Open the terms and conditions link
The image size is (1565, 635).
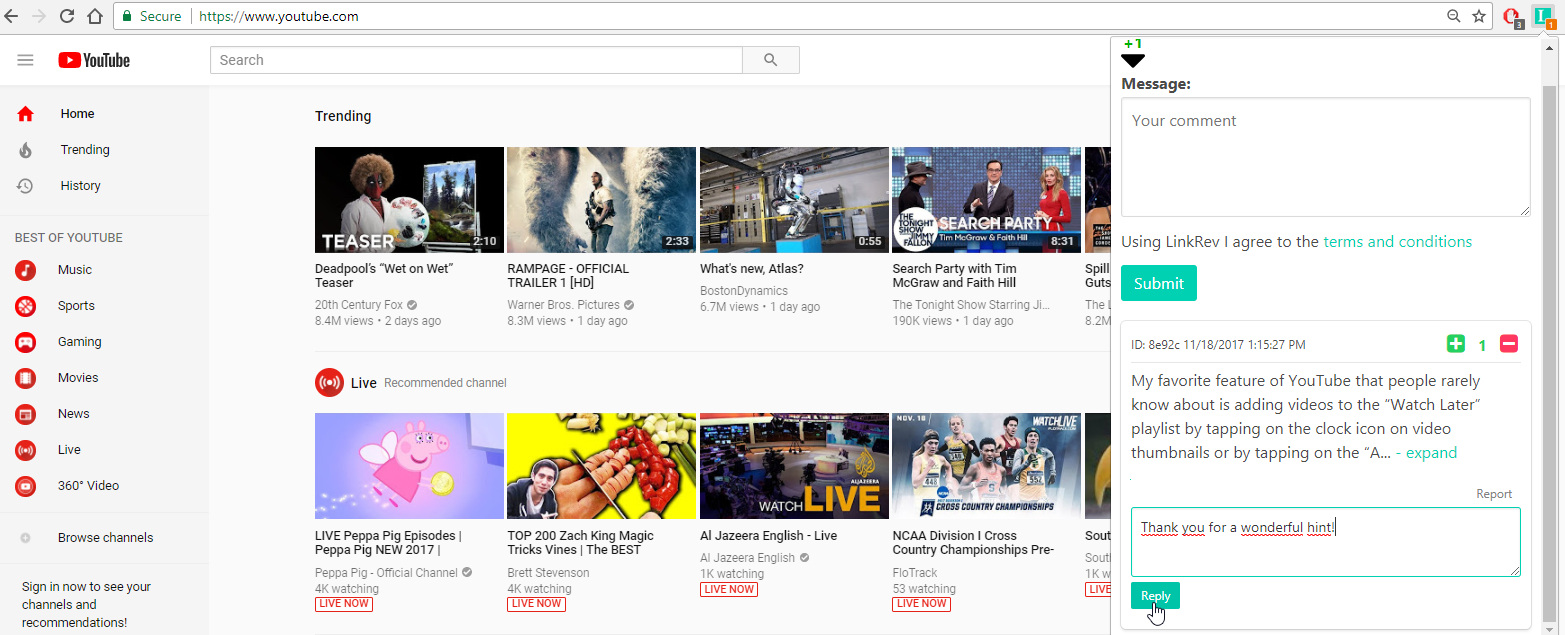(1397, 242)
